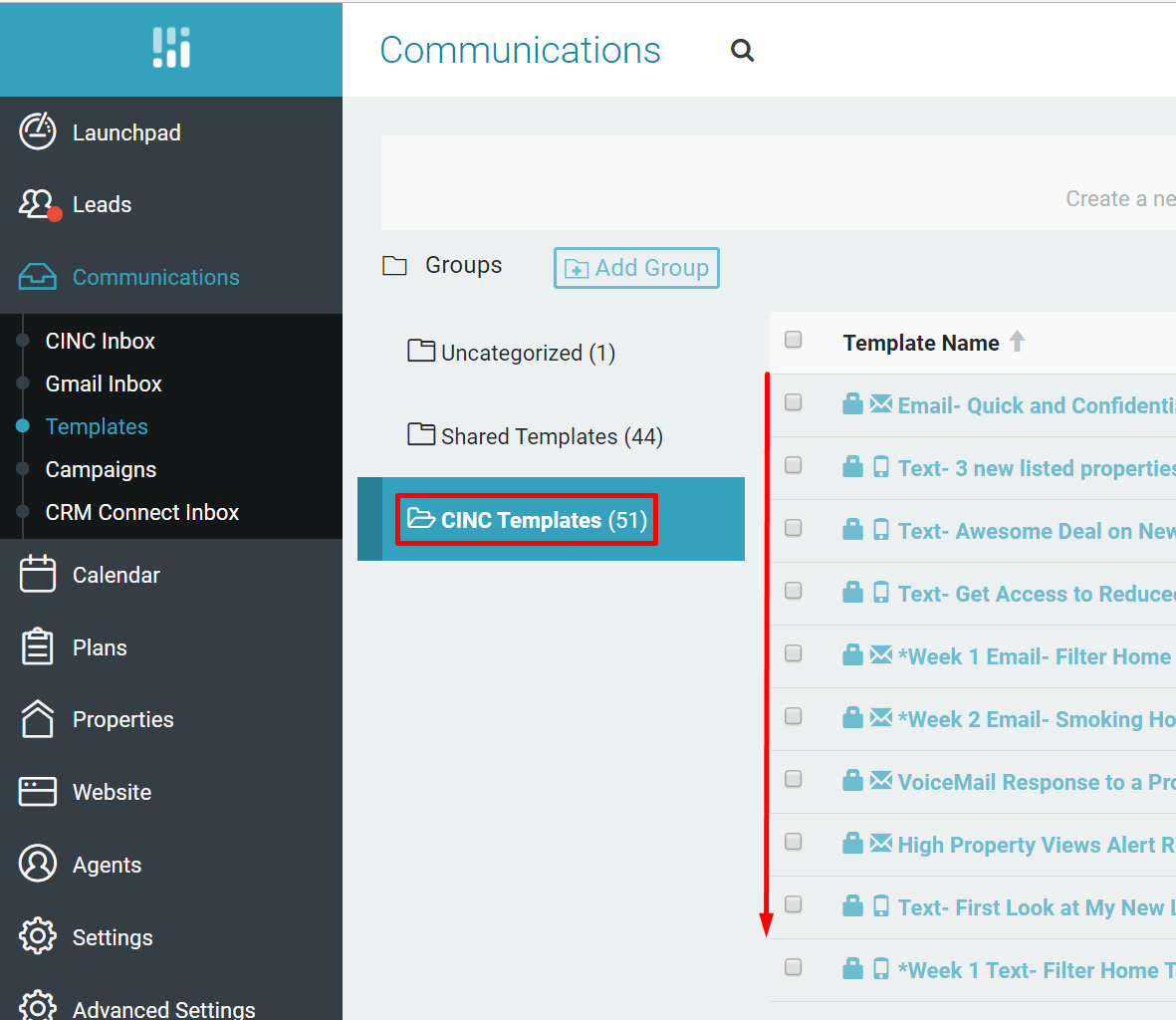
Task: Click the Advanced Settings gear icon
Action: click(x=37, y=1006)
